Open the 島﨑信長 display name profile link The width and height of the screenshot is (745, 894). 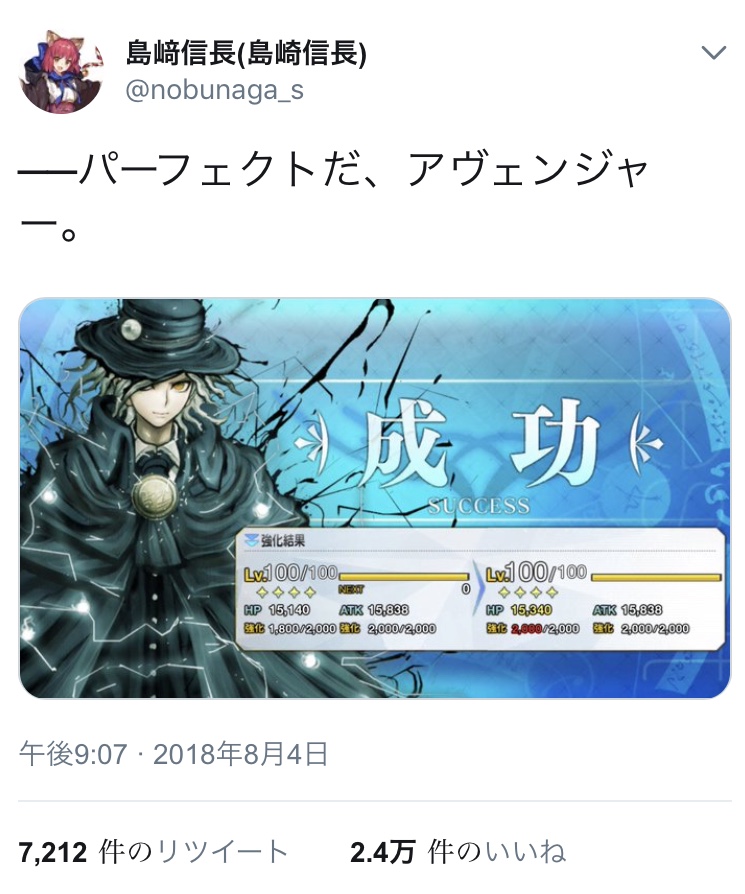click(x=246, y=54)
